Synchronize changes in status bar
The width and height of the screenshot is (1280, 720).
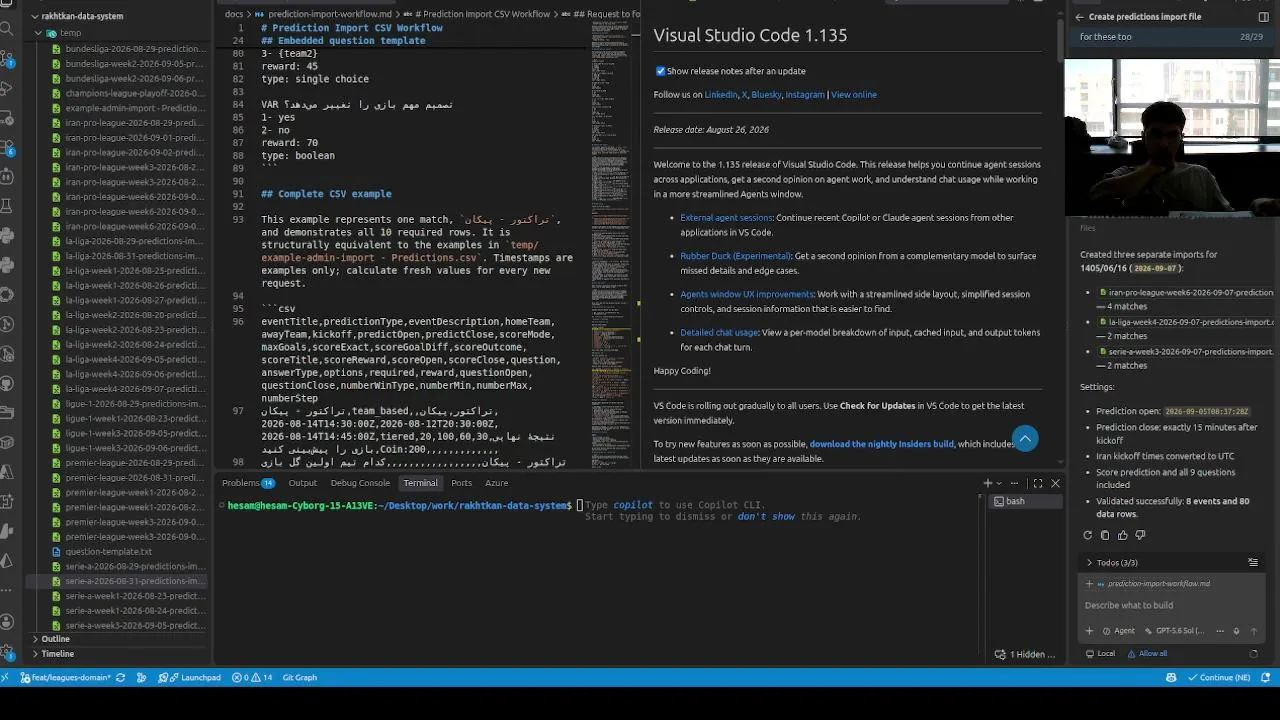tap(121, 678)
